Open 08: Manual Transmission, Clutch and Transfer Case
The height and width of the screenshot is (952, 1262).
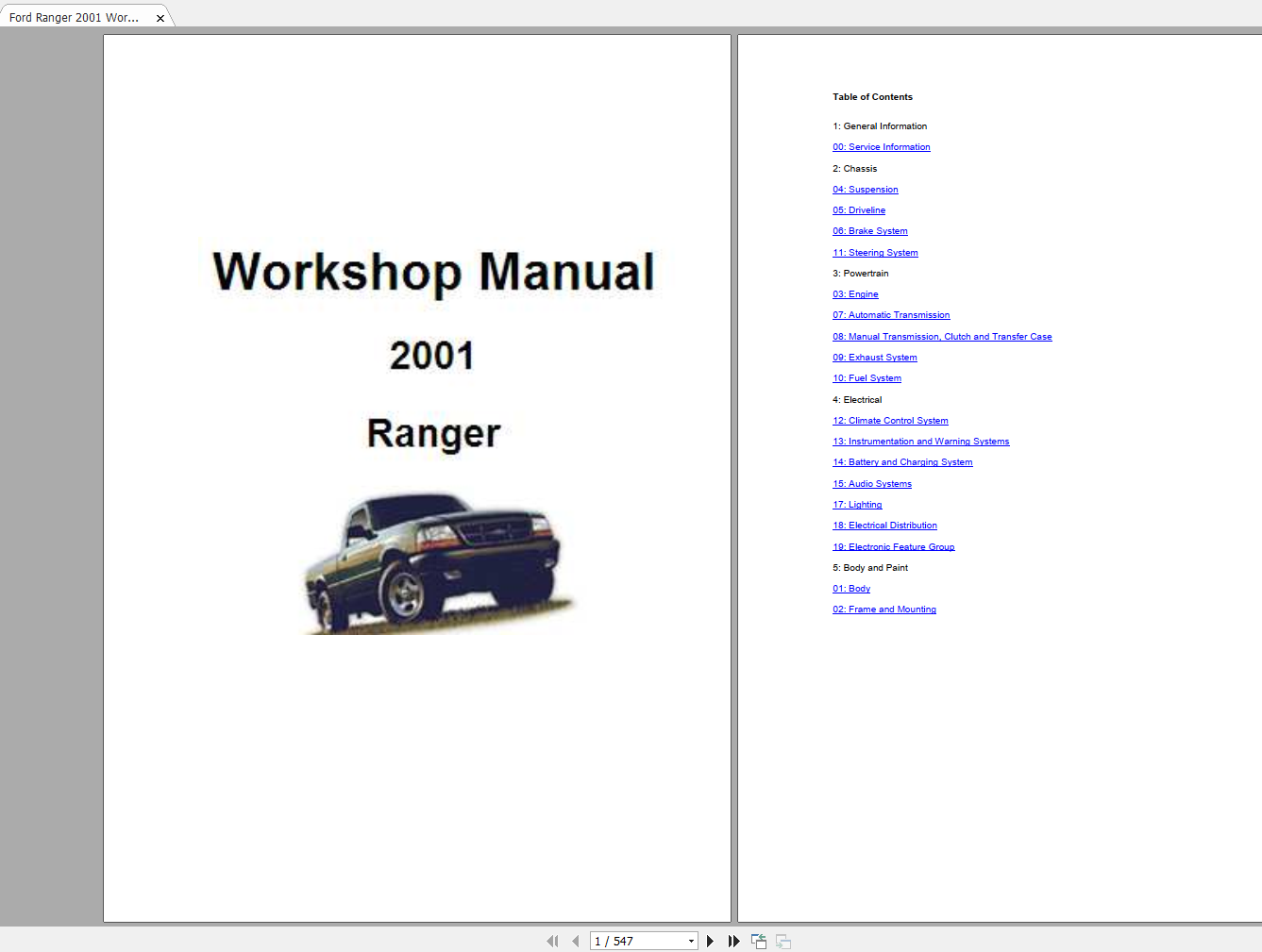[942, 337]
